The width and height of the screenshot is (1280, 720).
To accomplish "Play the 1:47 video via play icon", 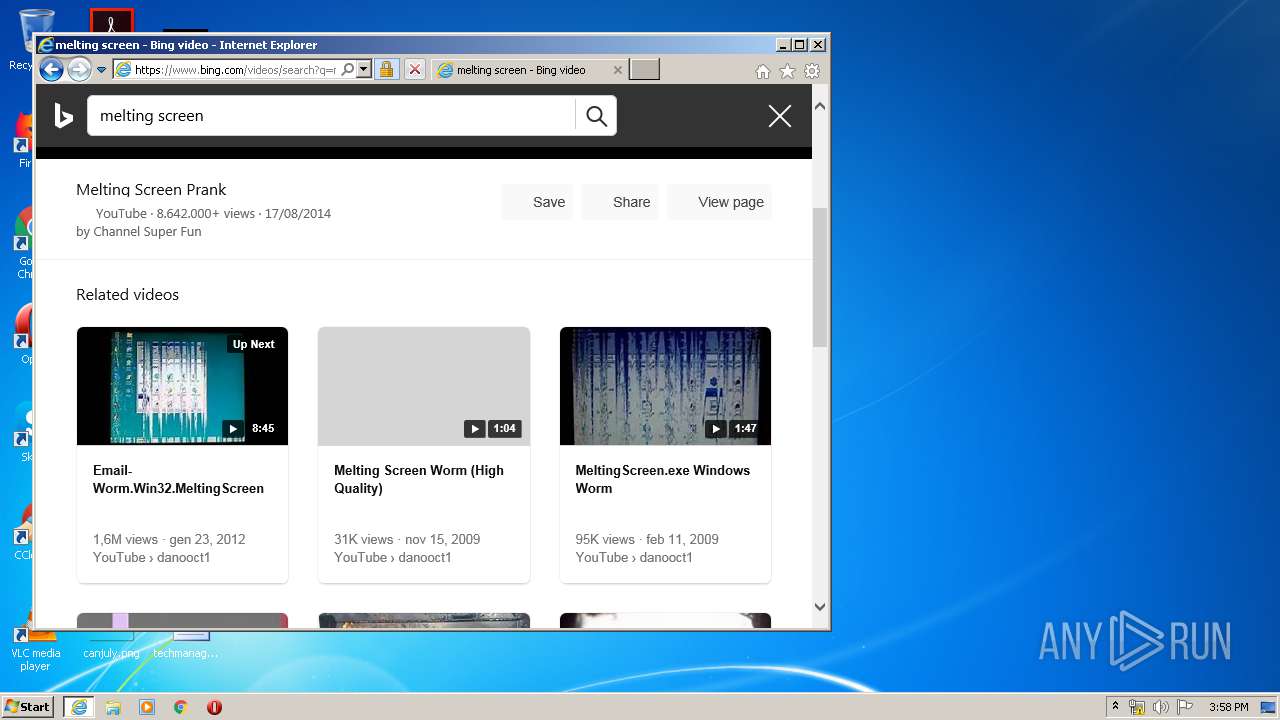I will (x=715, y=428).
